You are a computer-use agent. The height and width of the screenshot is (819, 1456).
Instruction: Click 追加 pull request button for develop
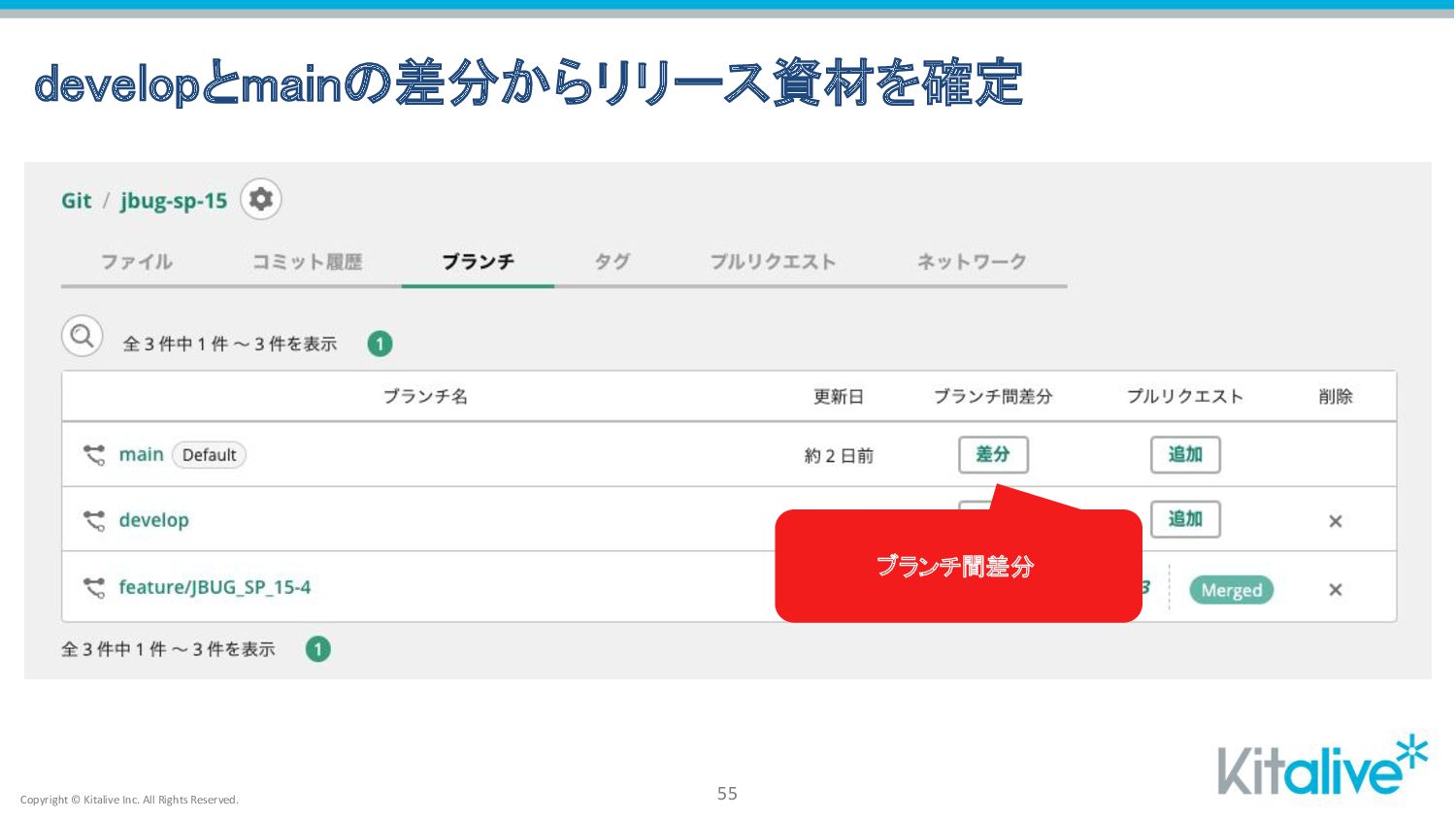[x=1185, y=519]
